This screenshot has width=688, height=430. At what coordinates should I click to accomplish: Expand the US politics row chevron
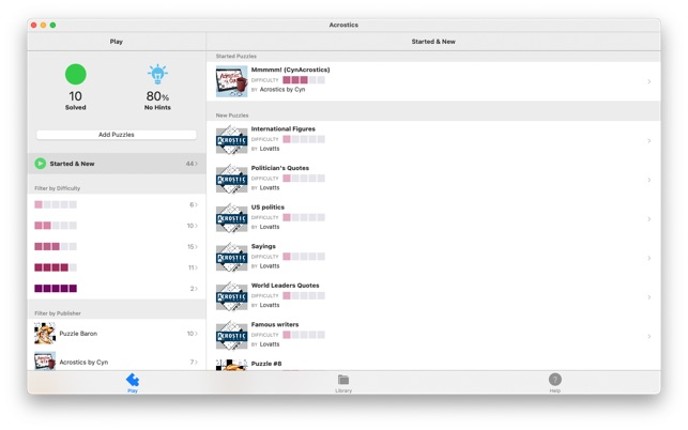click(649, 219)
